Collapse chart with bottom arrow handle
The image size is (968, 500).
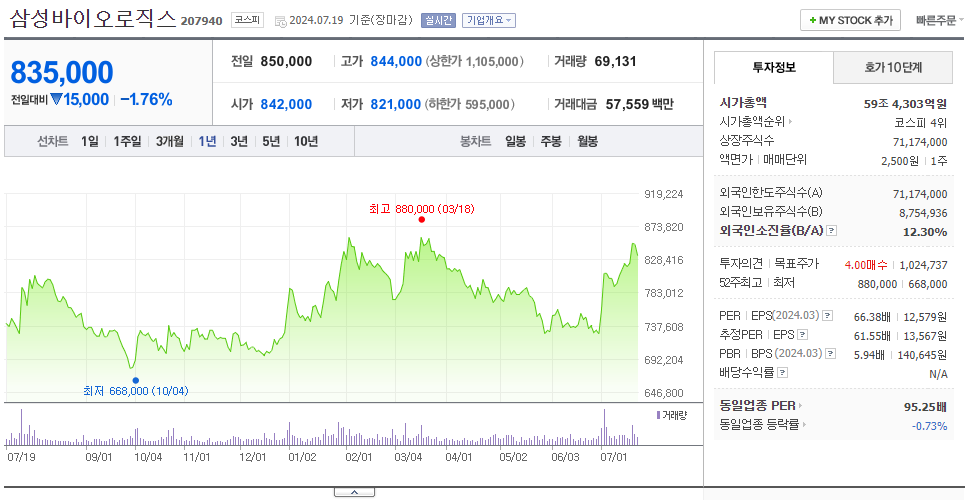tap(354, 492)
